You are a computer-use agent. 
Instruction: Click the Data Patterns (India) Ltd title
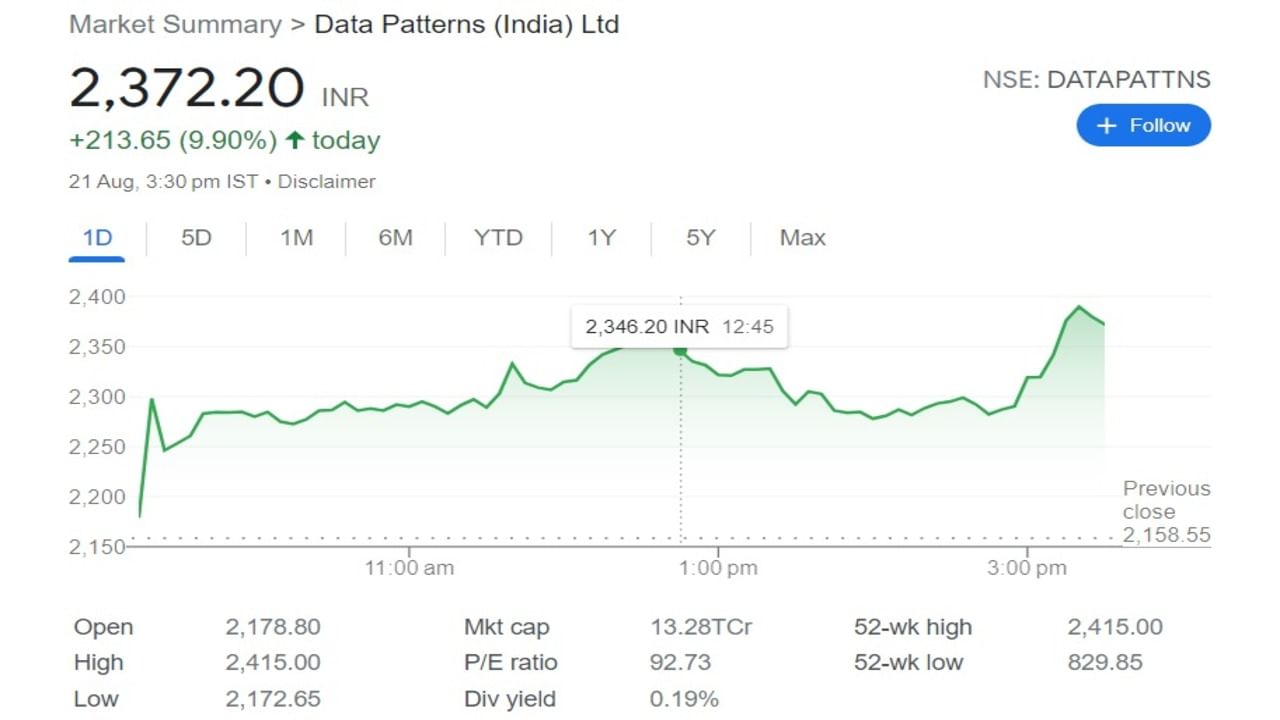coord(466,24)
